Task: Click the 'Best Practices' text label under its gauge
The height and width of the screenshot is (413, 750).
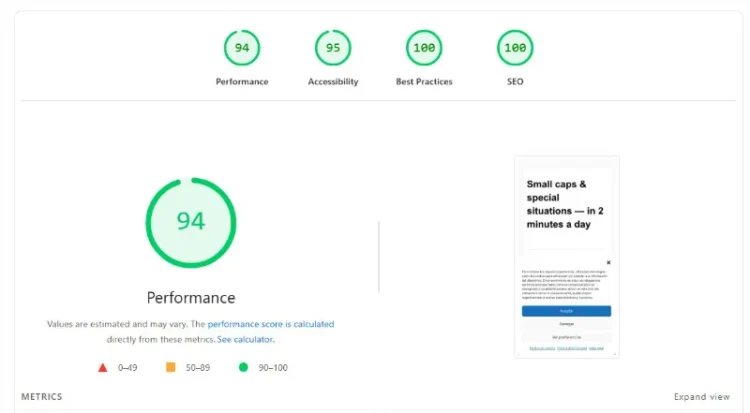Action: point(424,81)
